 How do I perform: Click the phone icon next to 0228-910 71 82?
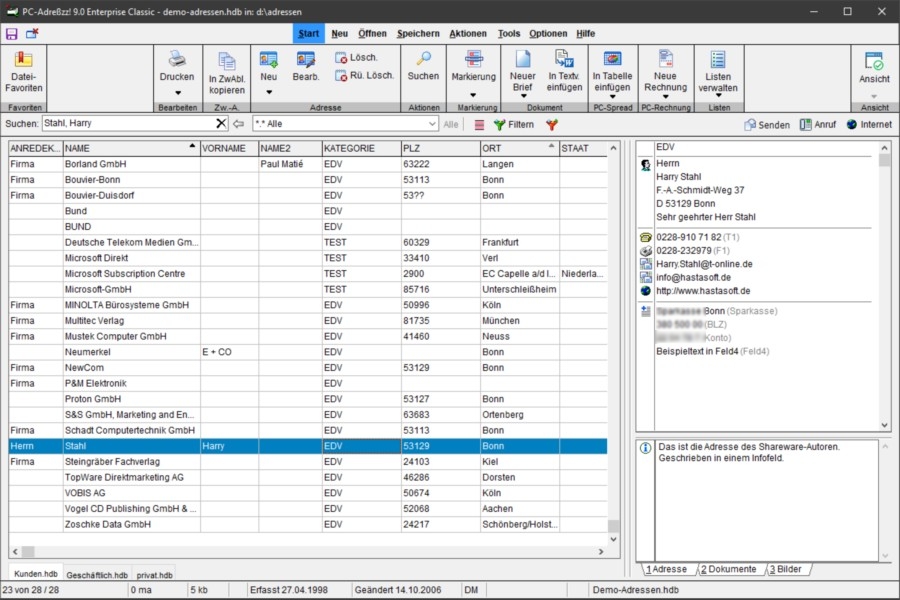click(646, 237)
